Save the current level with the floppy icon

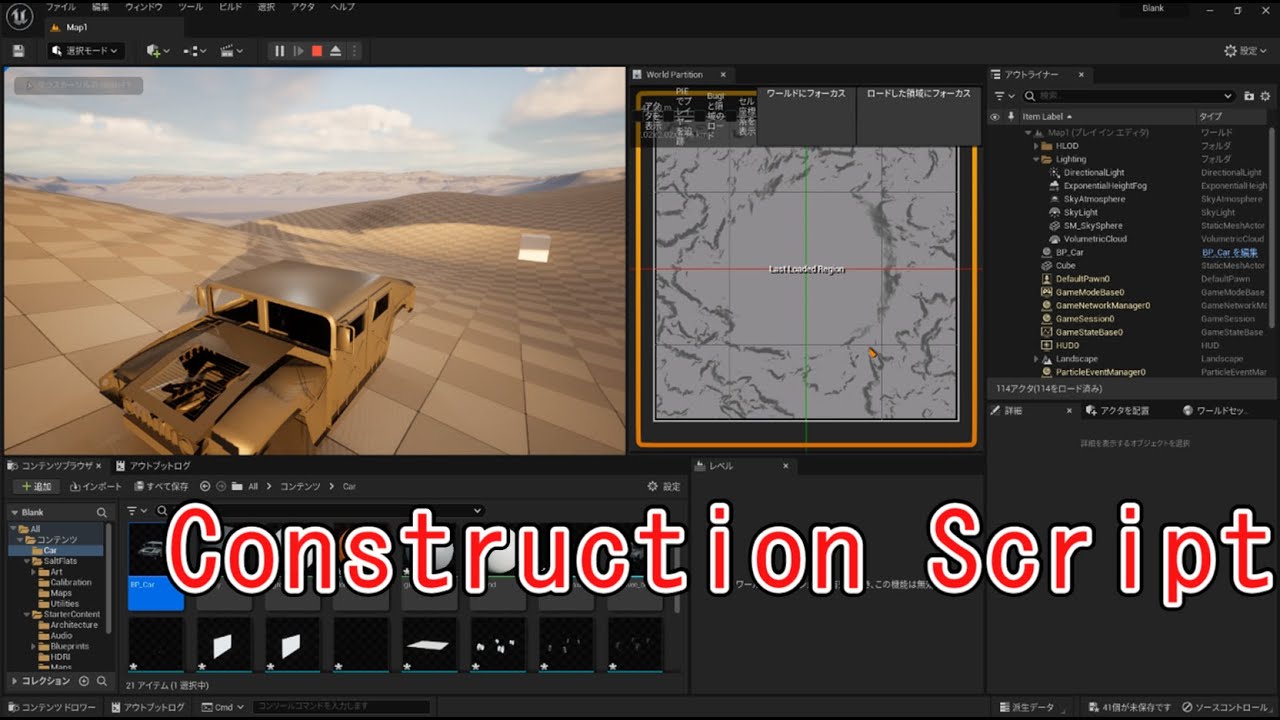click(x=18, y=50)
